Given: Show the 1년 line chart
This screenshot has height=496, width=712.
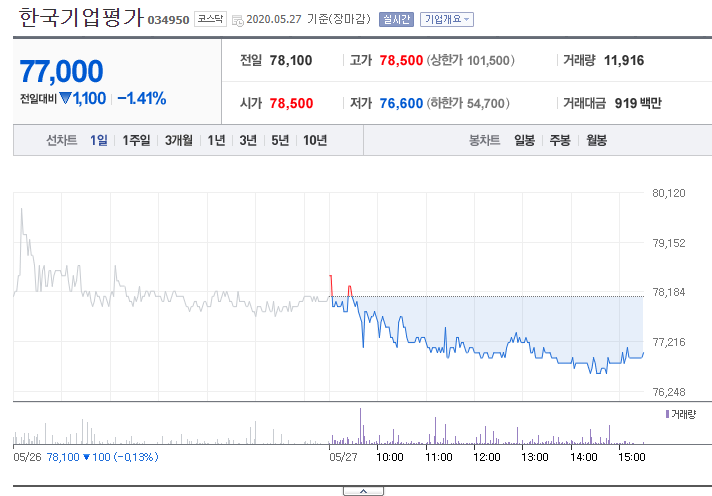Looking at the screenshot, I should 216,140.
